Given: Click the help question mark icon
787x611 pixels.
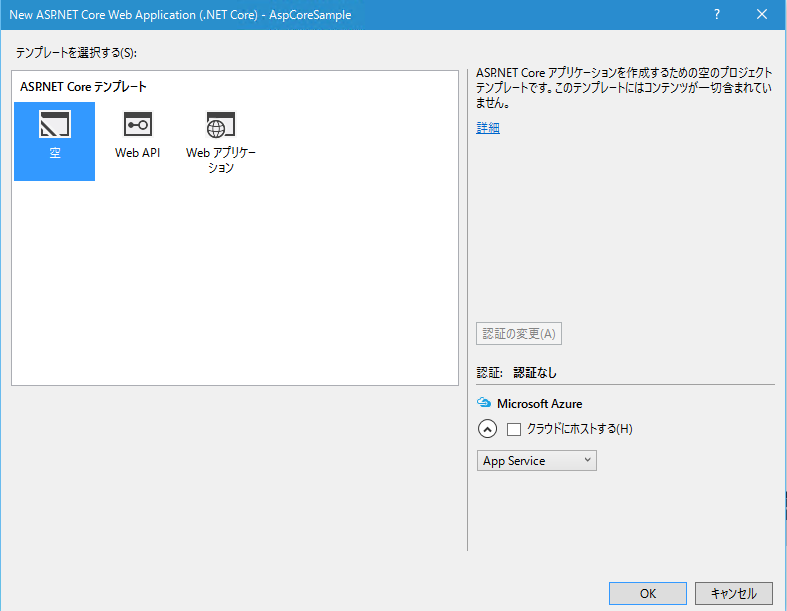Looking at the screenshot, I should coord(717,15).
